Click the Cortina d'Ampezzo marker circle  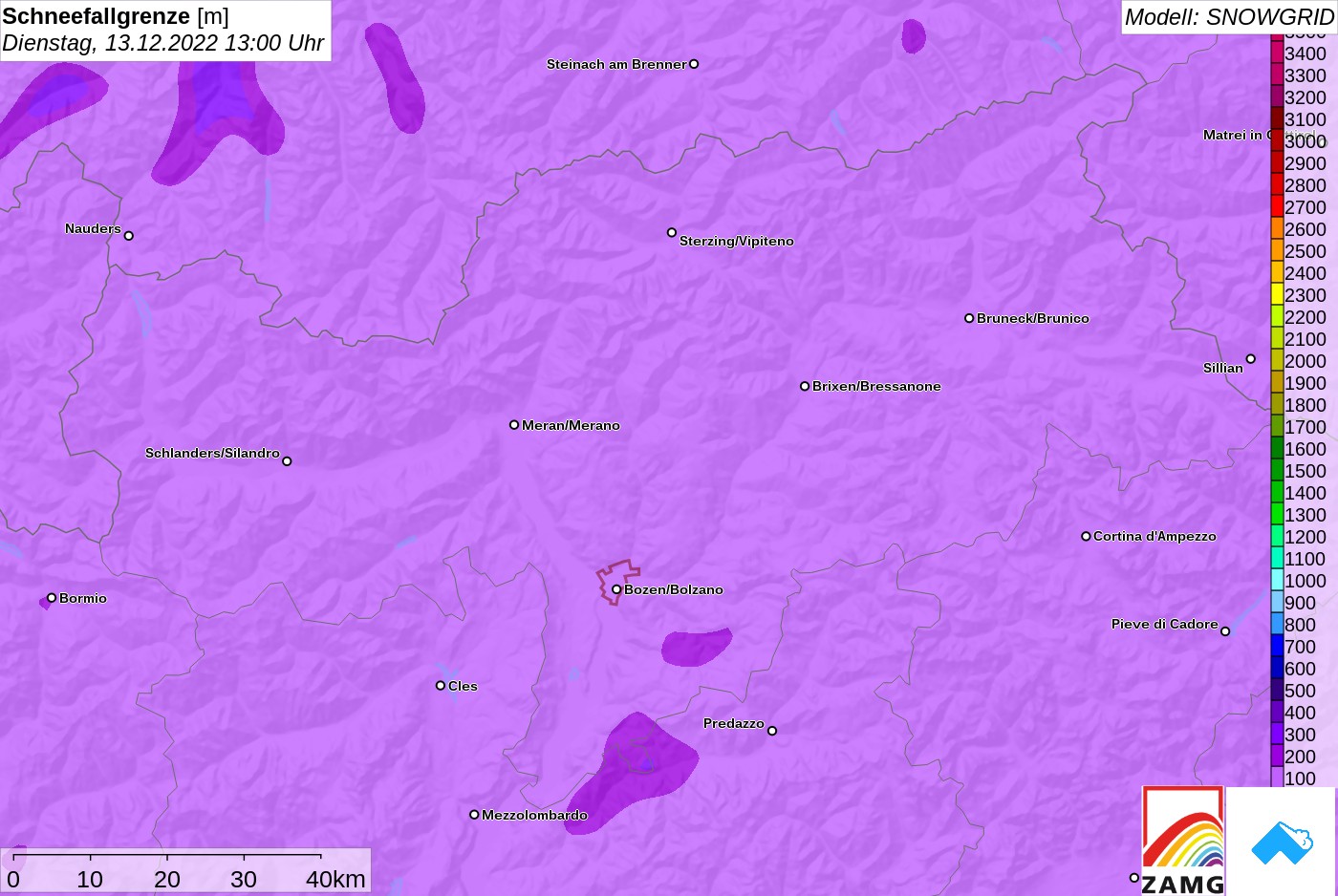click(x=1086, y=536)
